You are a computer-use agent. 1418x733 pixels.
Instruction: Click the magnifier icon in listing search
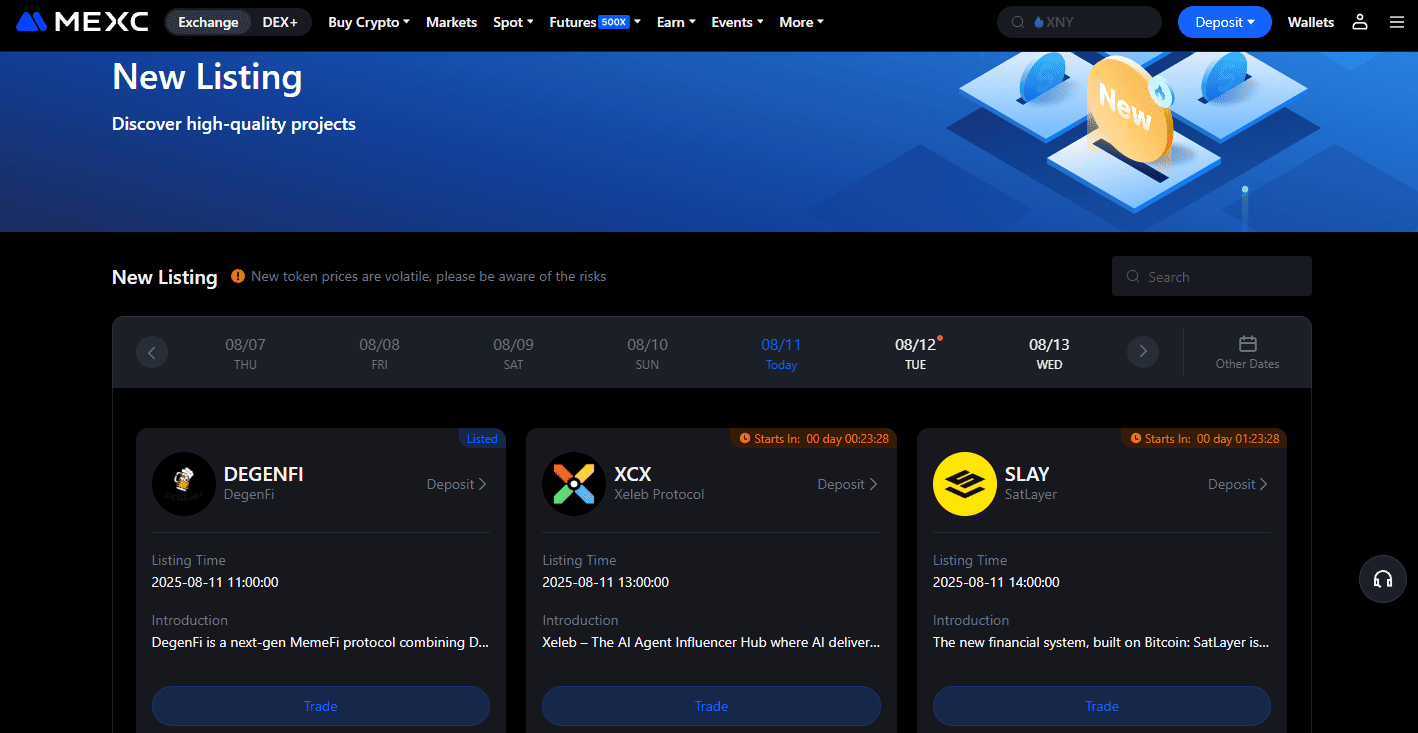point(1133,277)
